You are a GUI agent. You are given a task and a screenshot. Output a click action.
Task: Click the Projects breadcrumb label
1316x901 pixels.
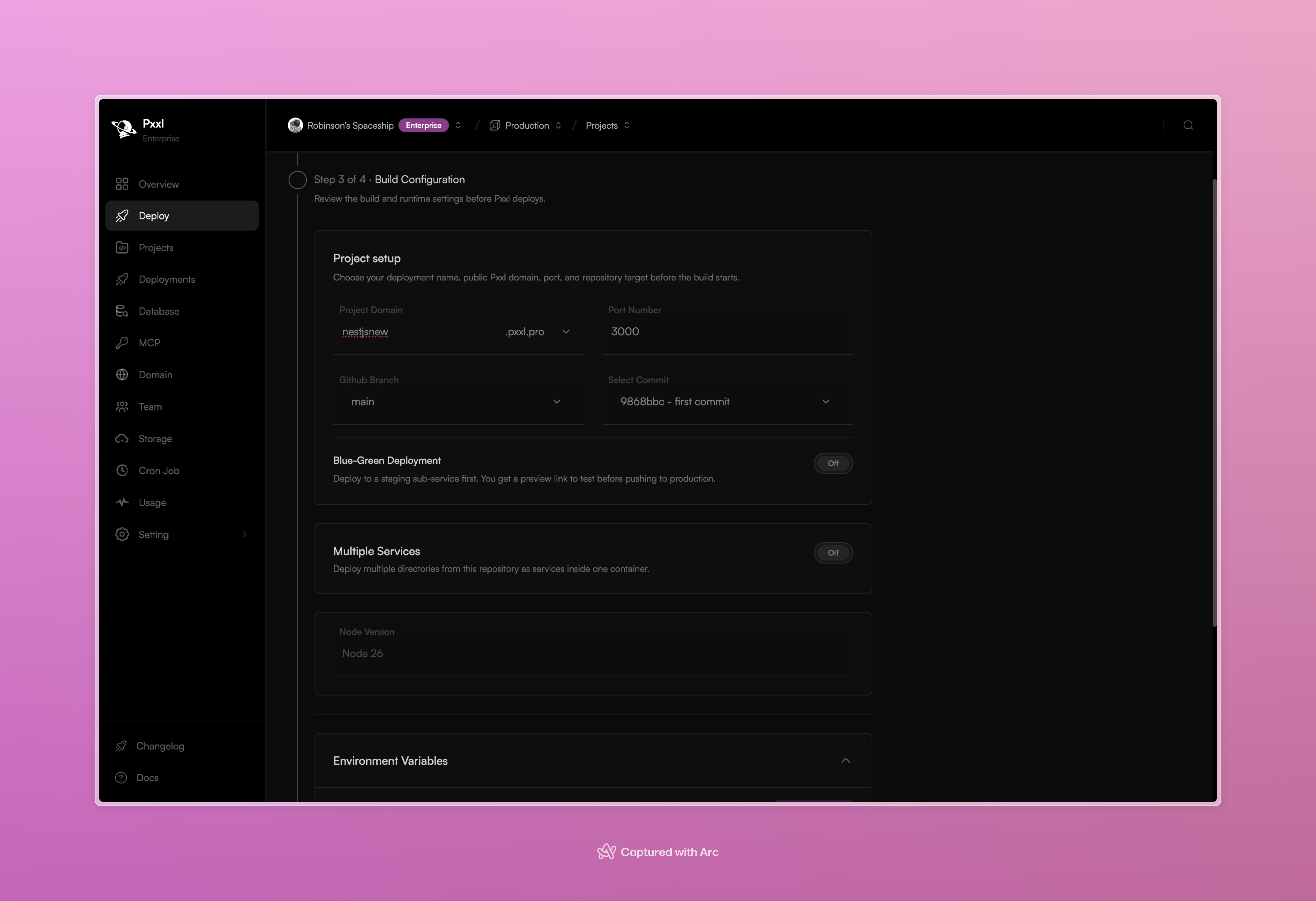tap(601, 125)
